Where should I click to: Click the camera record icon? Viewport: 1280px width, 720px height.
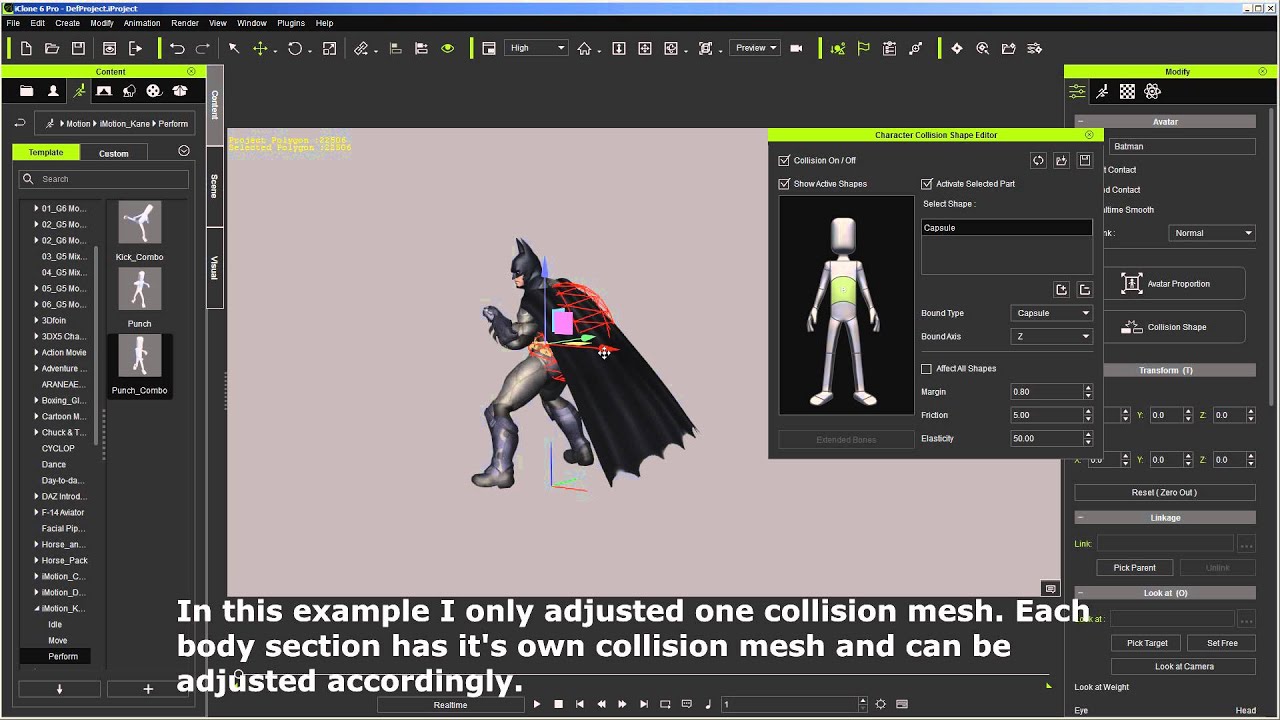coord(796,48)
